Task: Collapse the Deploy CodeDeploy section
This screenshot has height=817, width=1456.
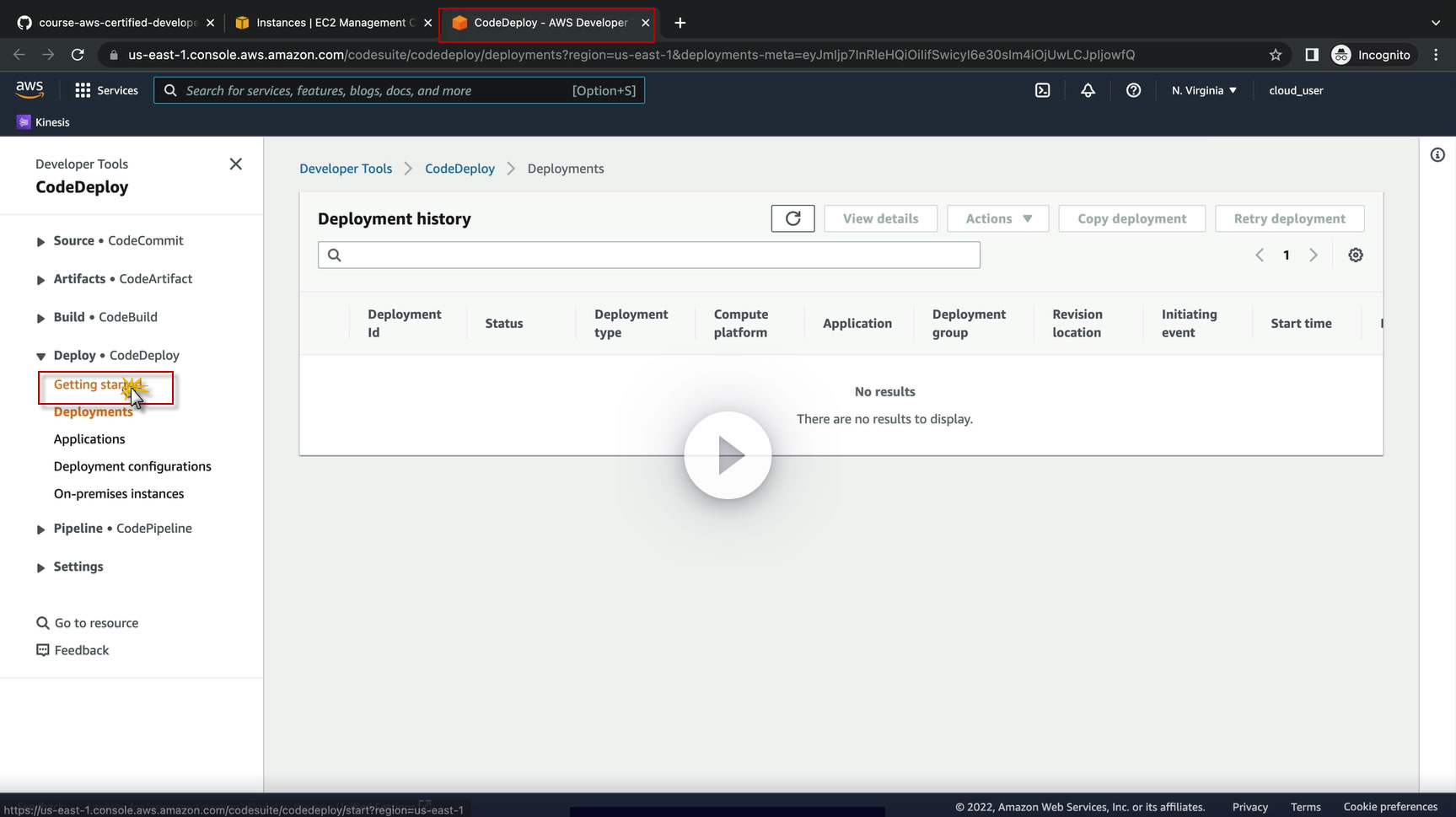Action: tap(40, 357)
